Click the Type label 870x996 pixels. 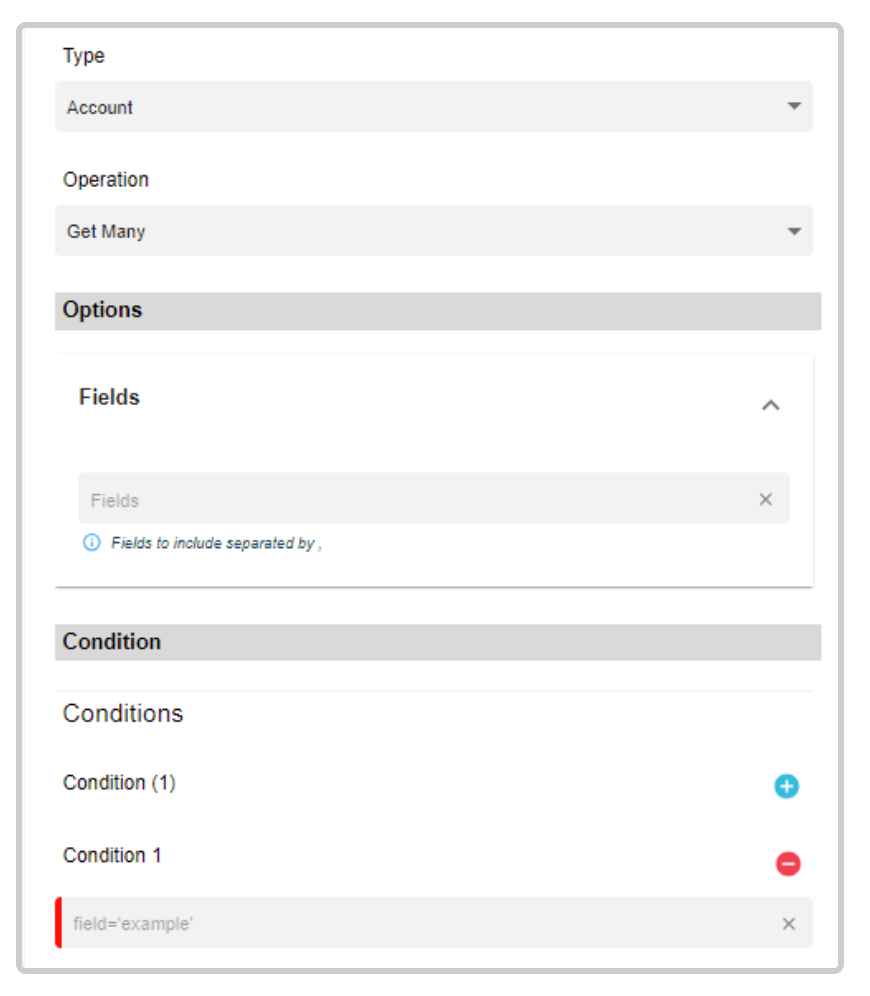point(84,56)
